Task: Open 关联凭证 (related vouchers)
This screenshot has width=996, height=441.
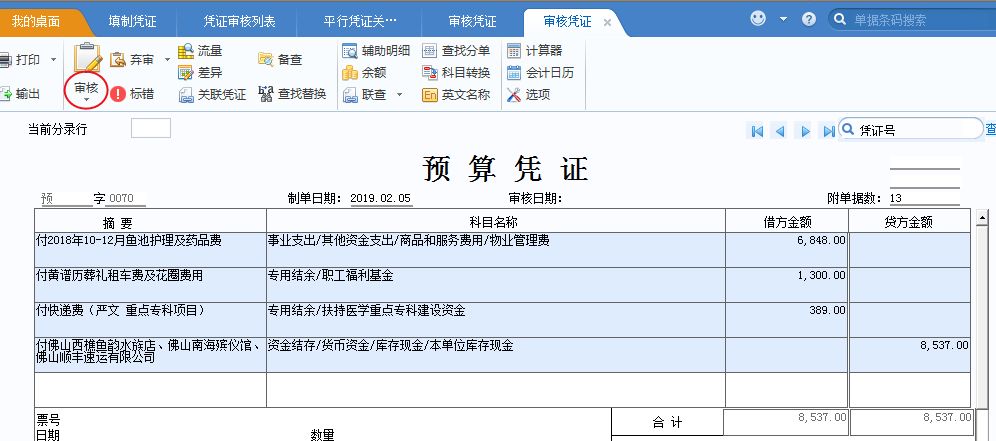Action: click(212, 95)
